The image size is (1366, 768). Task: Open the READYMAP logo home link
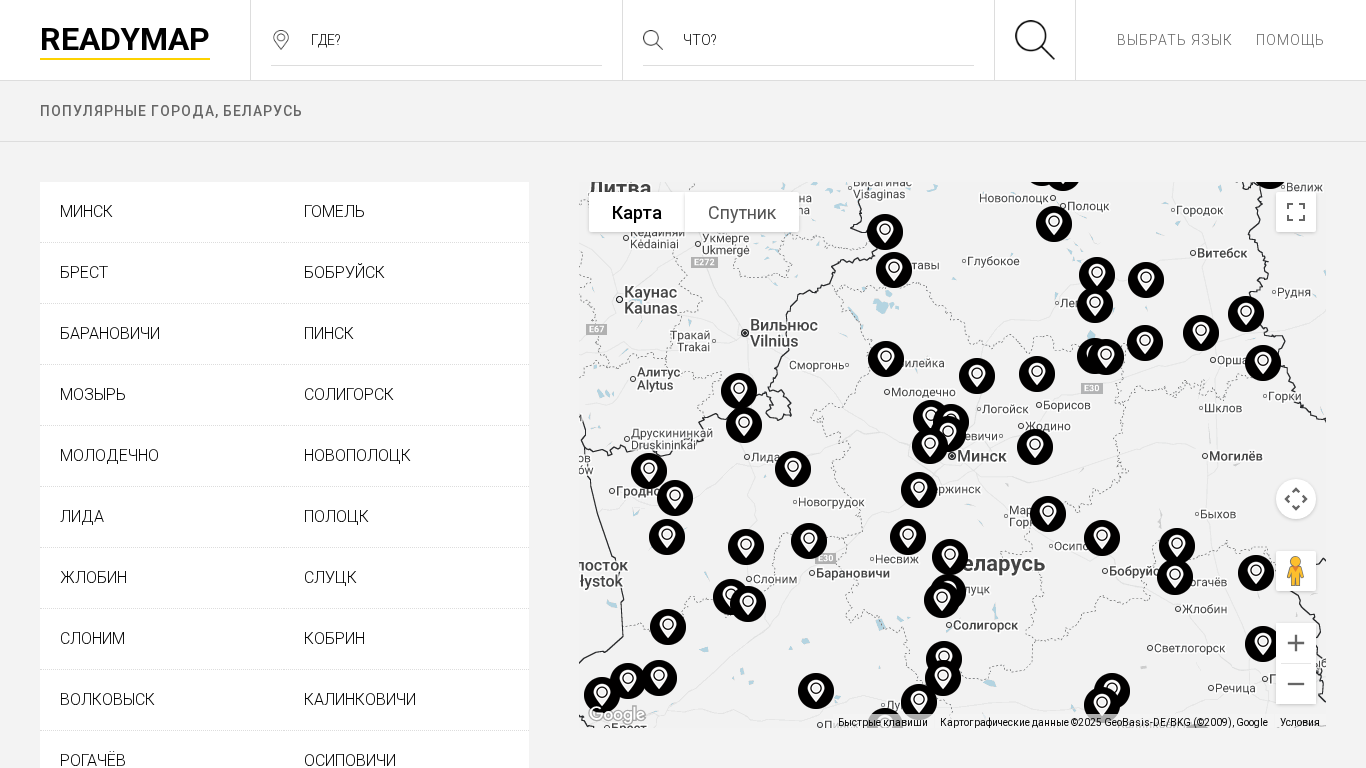(x=125, y=40)
